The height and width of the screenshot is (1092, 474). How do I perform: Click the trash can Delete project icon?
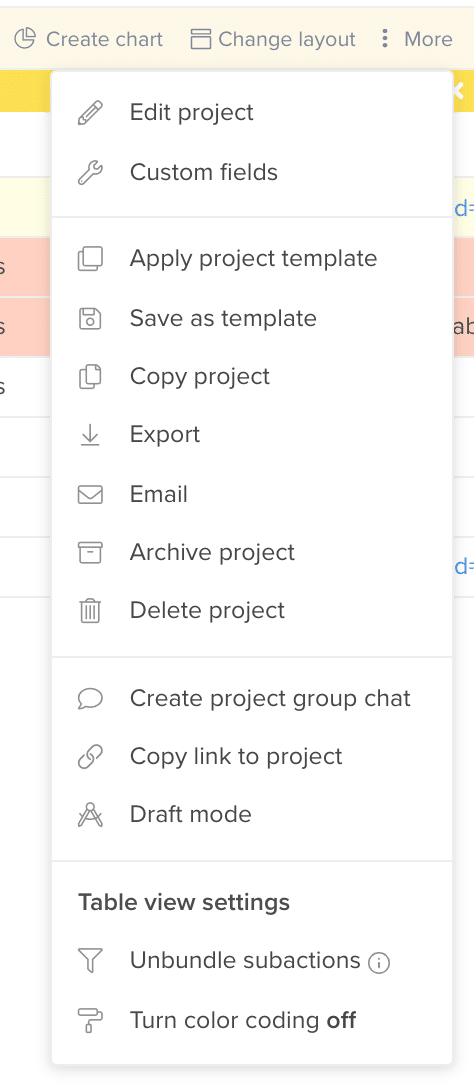tap(90, 611)
